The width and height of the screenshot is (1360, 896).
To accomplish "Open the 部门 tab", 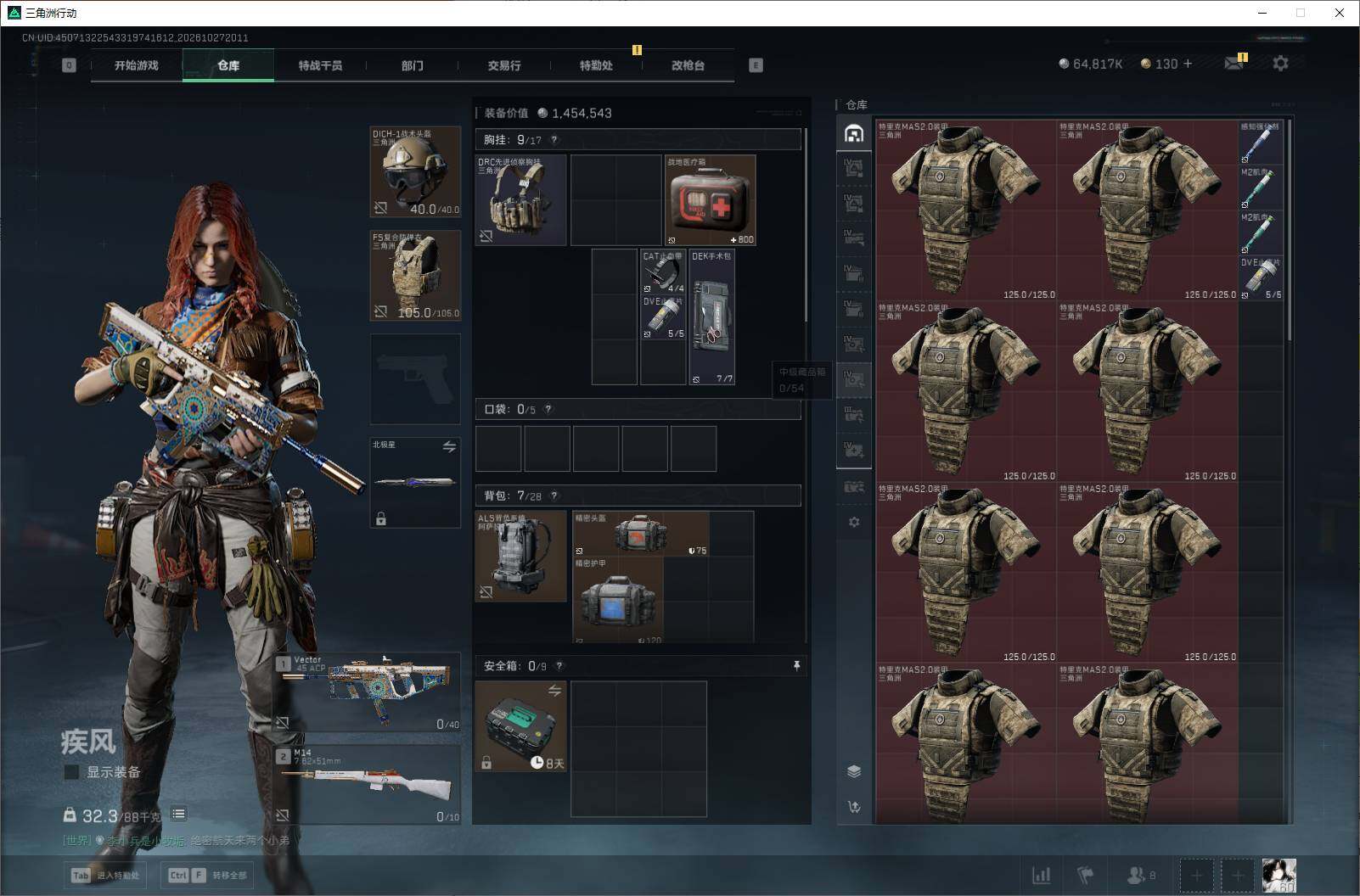I will click(x=413, y=65).
